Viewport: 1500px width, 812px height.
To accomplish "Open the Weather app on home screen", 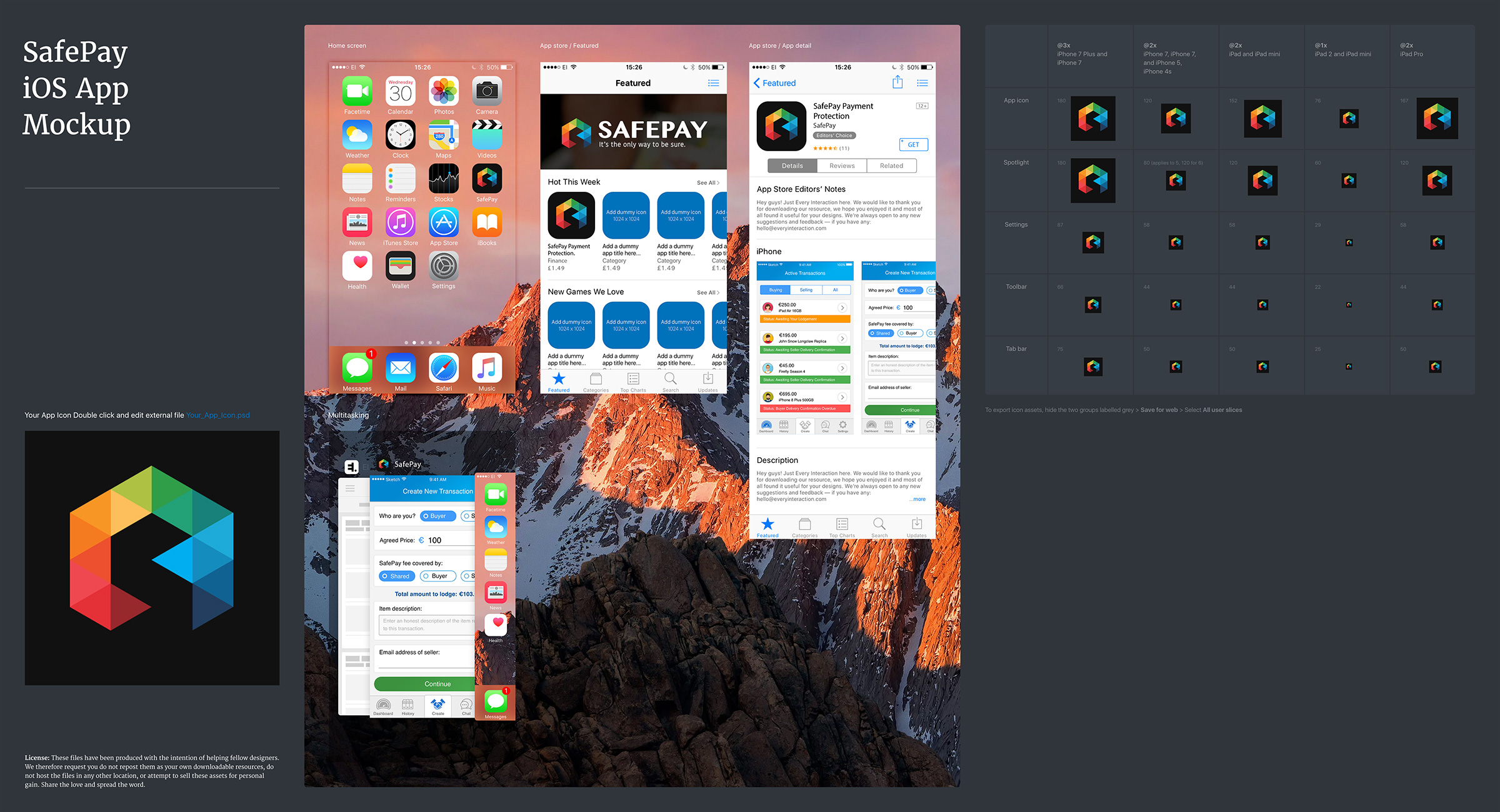I will [x=357, y=135].
